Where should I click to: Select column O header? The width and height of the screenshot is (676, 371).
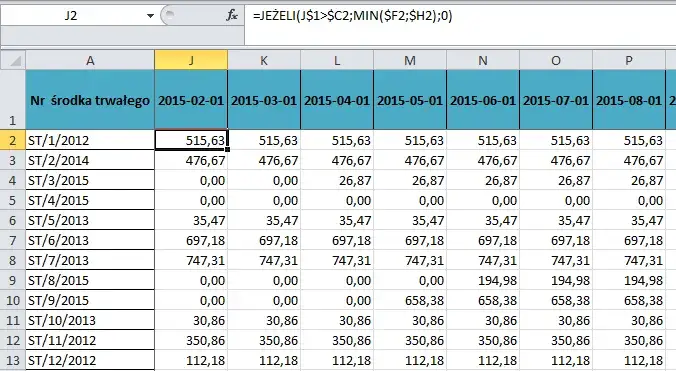click(x=556, y=60)
